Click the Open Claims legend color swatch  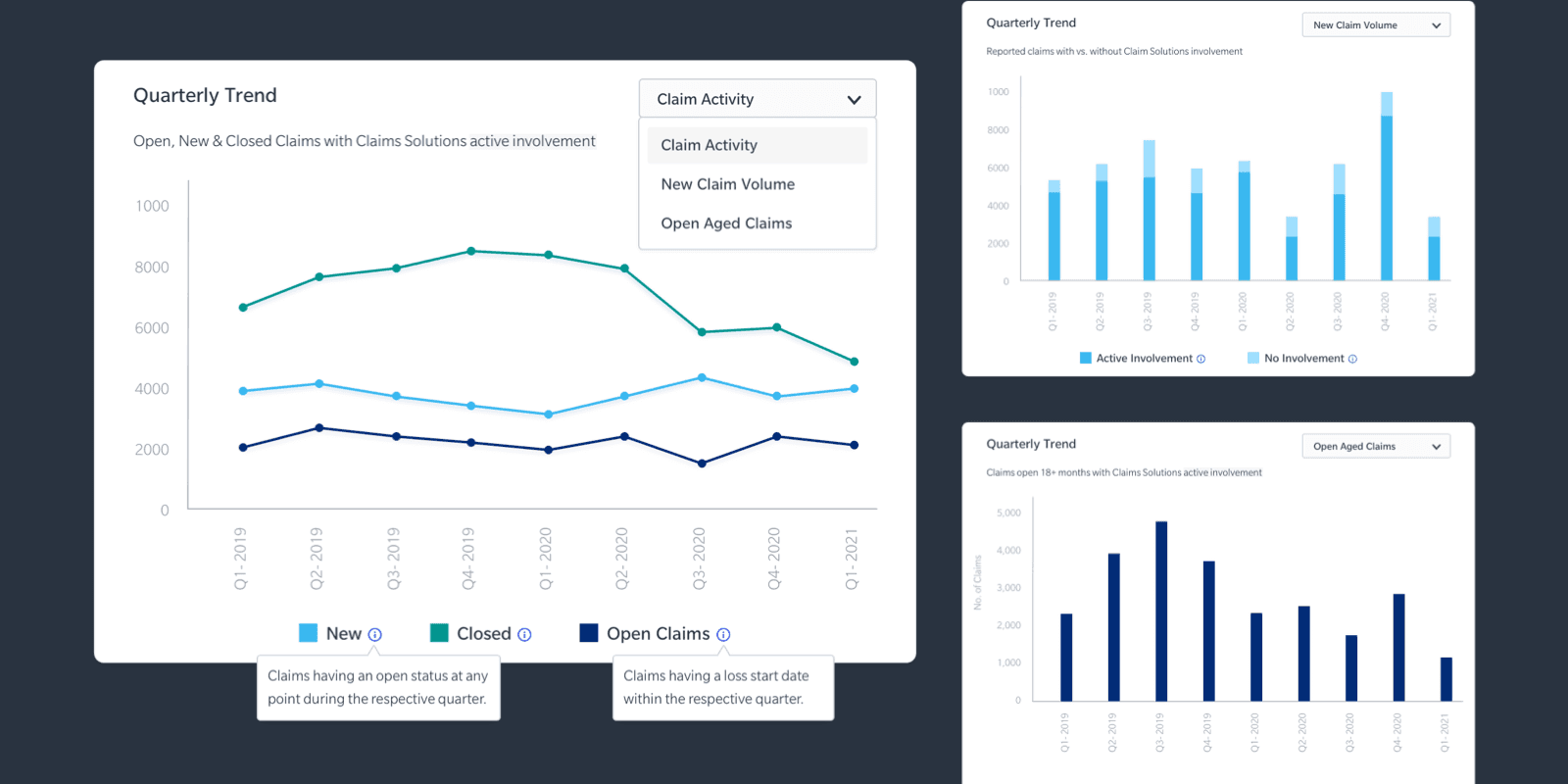point(589,633)
